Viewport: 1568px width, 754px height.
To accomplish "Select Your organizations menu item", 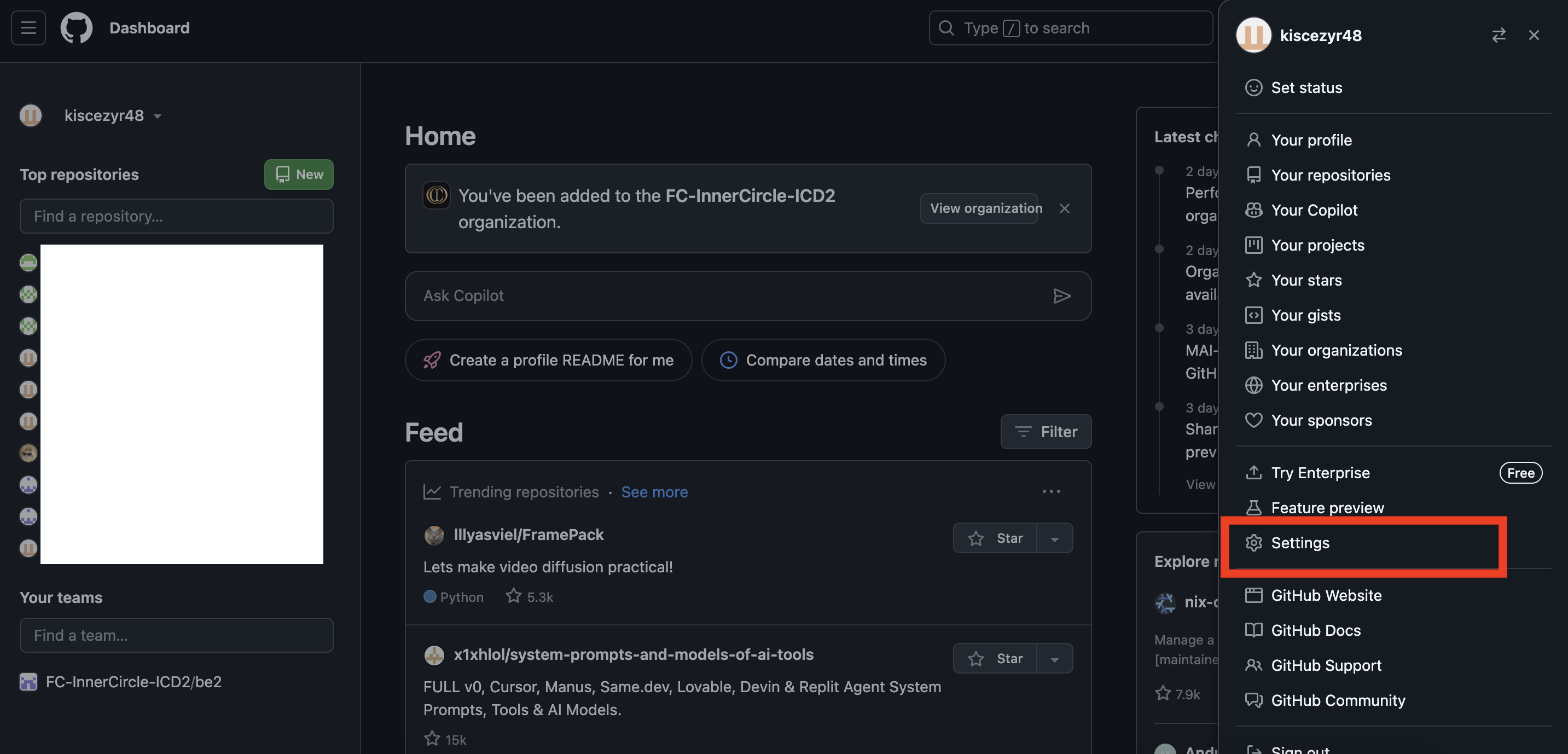I will pyautogui.click(x=1393, y=351).
